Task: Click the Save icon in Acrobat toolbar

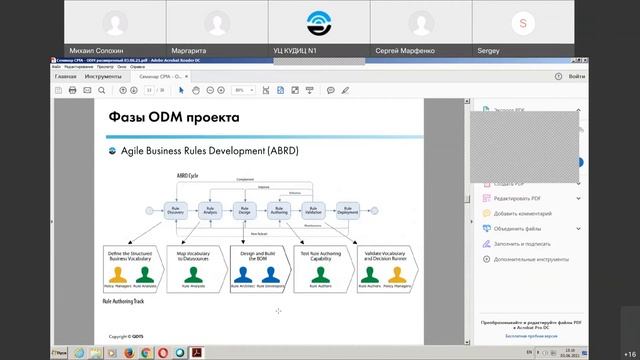Action: [x=59, y=90]
